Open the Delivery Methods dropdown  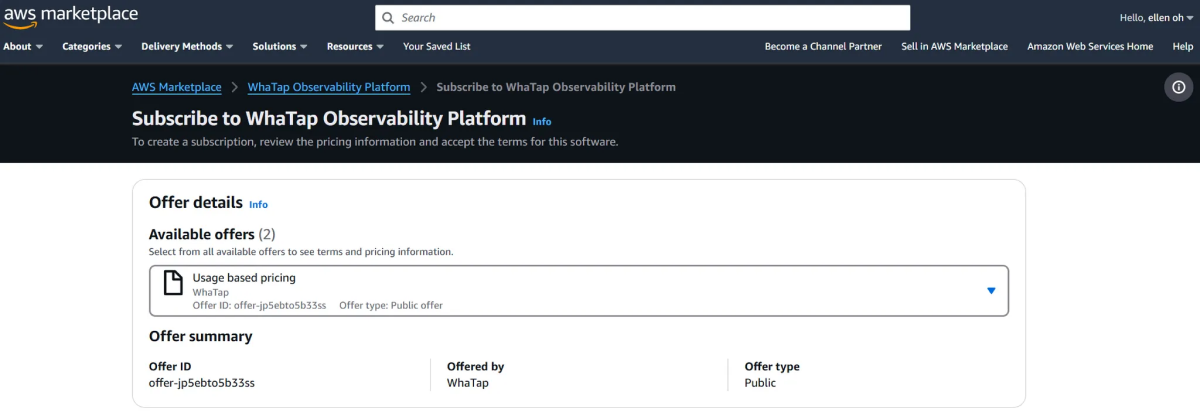pyautogui.click(x=188, y=46)
